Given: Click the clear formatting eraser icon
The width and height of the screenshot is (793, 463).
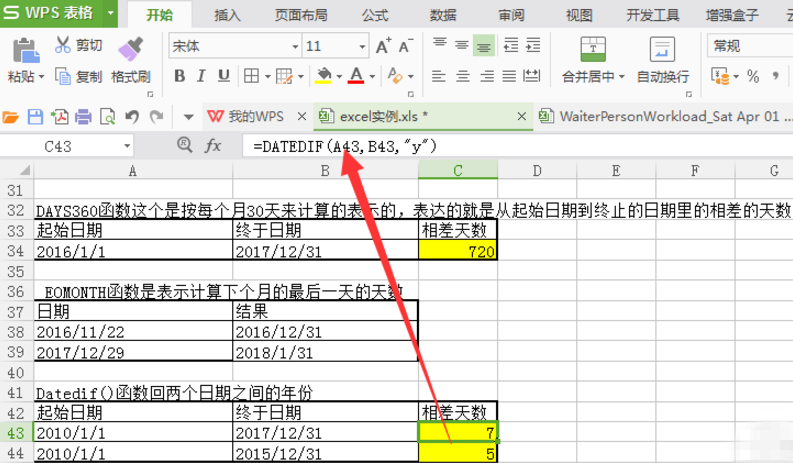Looking at the screenshot, I should tap(394, 76).
